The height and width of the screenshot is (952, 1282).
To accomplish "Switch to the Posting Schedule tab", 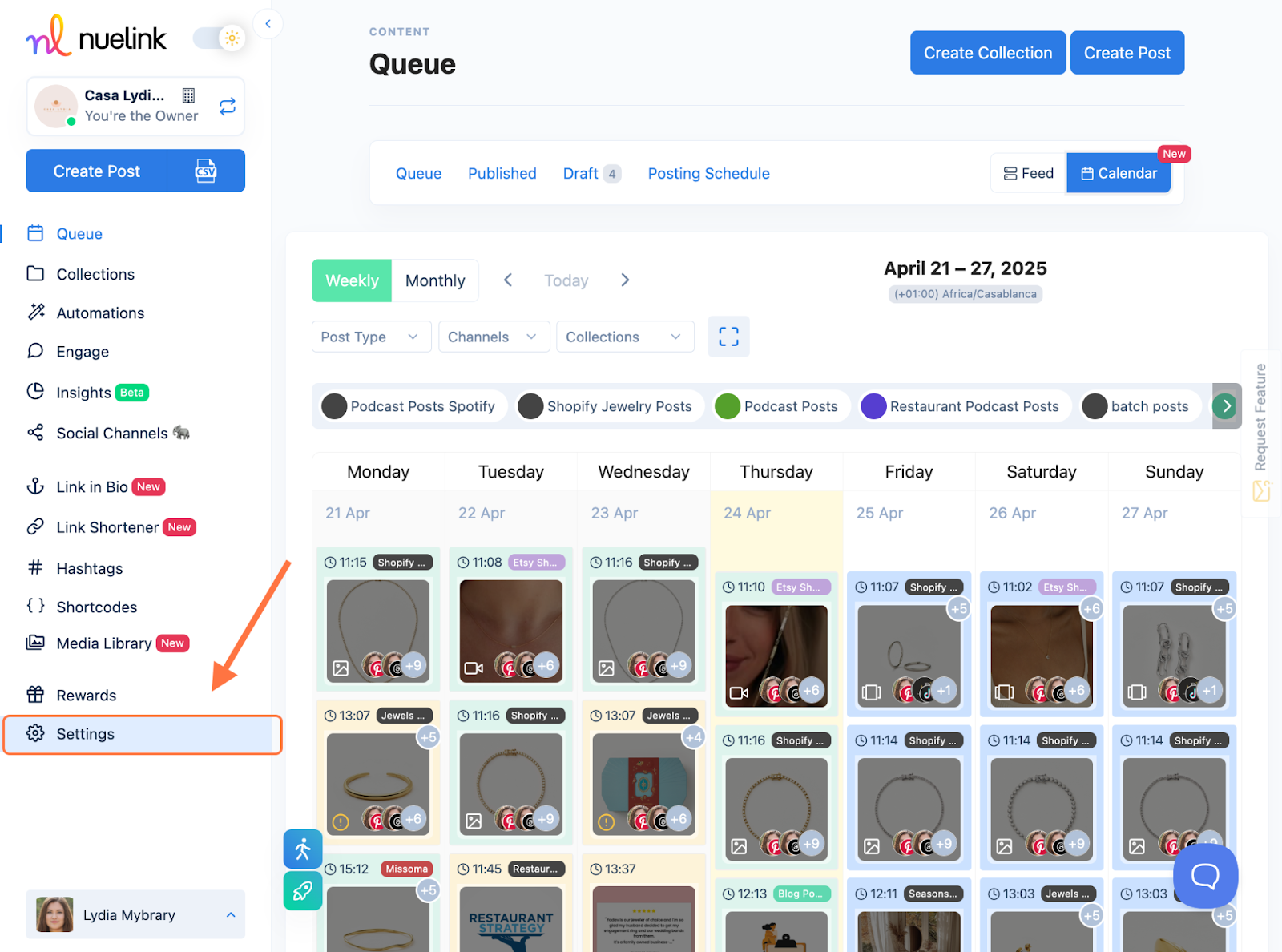I will coord(709,173).
